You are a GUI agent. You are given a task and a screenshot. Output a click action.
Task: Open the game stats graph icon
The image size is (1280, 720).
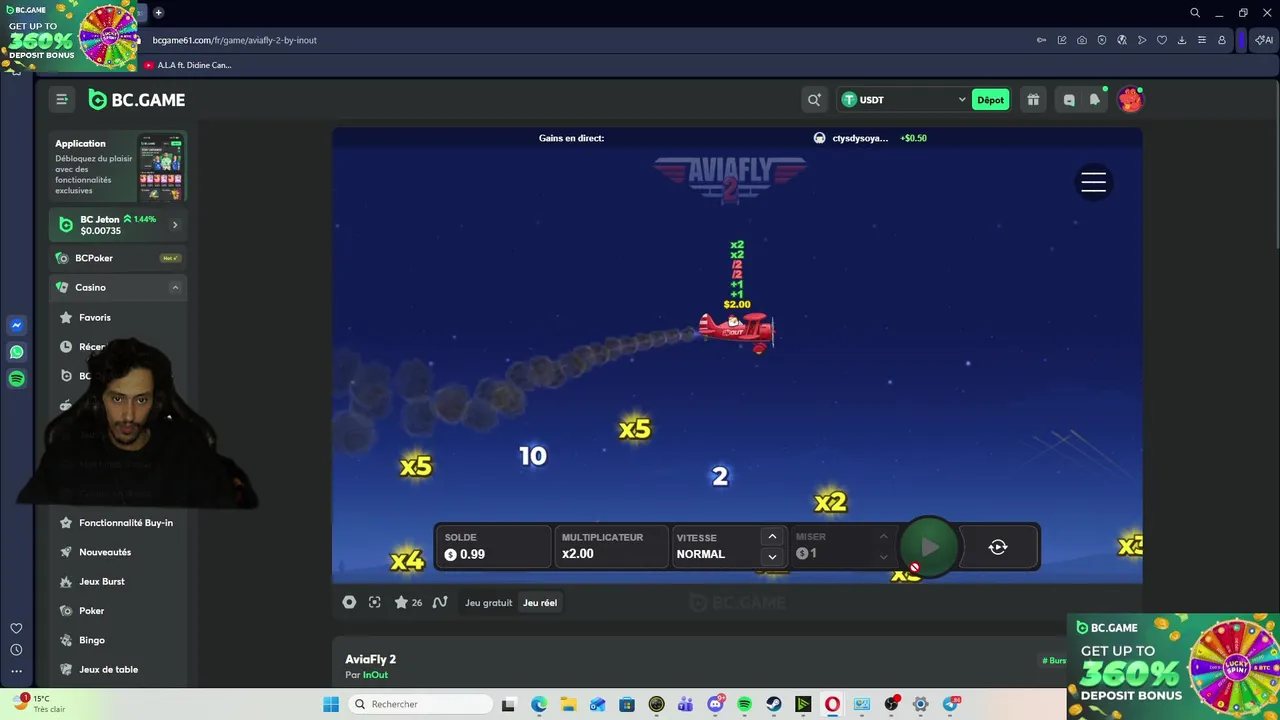[x=440, y=602]
